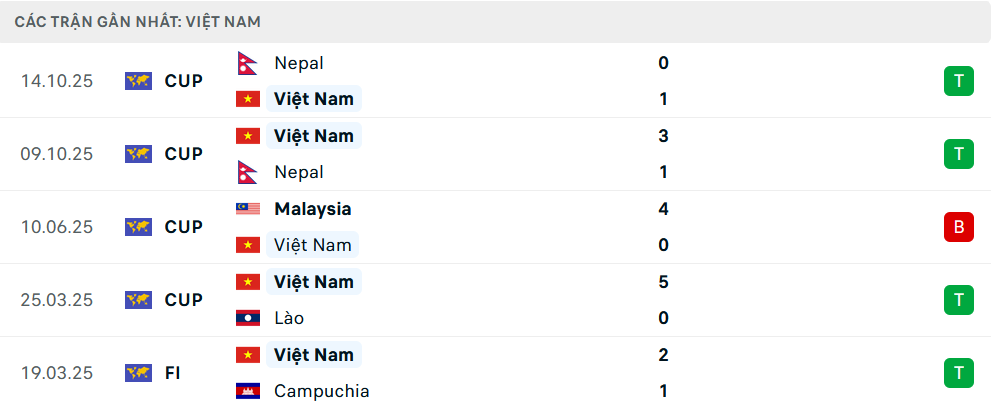
Task: Open the Lào team link
Action: coord(289,318)
